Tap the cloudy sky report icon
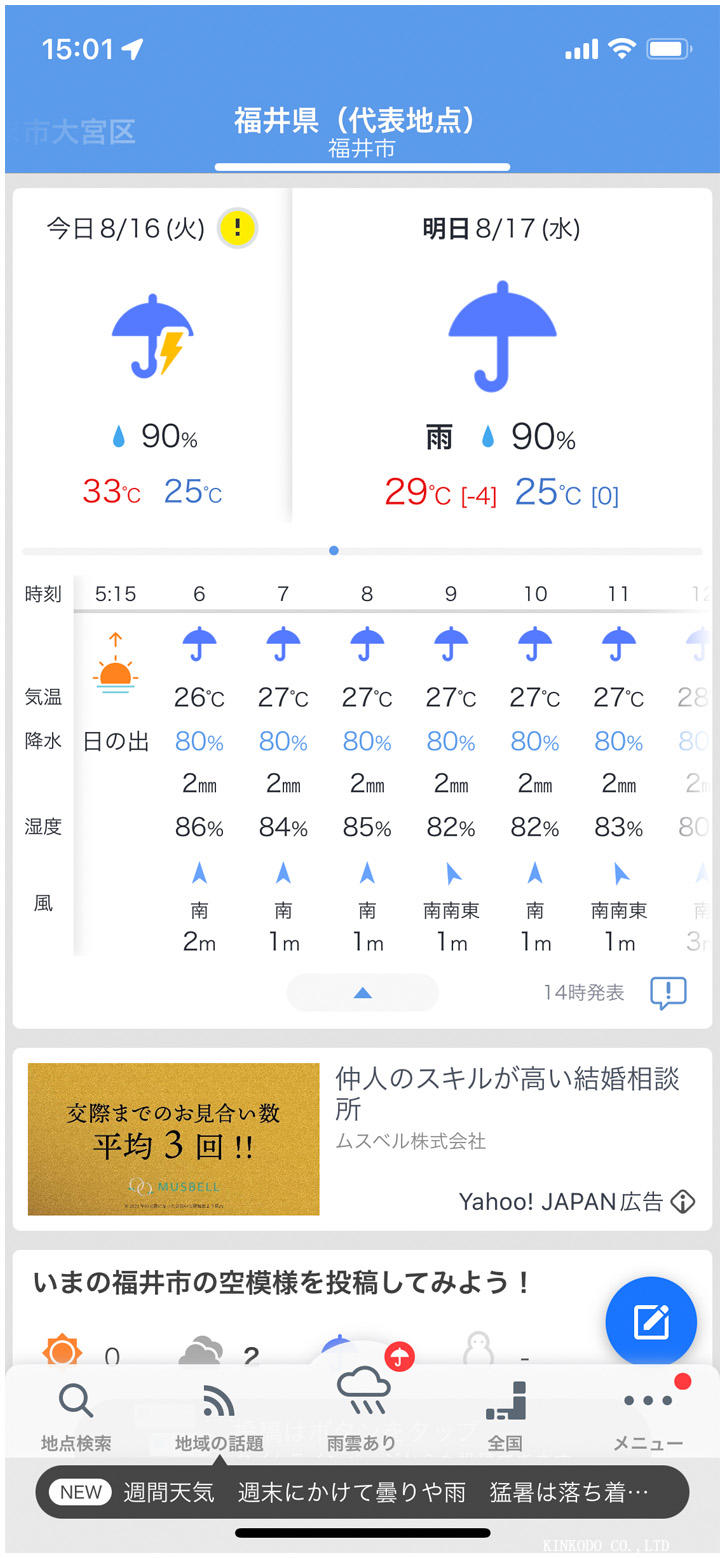The width and height of the screenshot is (725, 1558). [x=201, y=1354]
